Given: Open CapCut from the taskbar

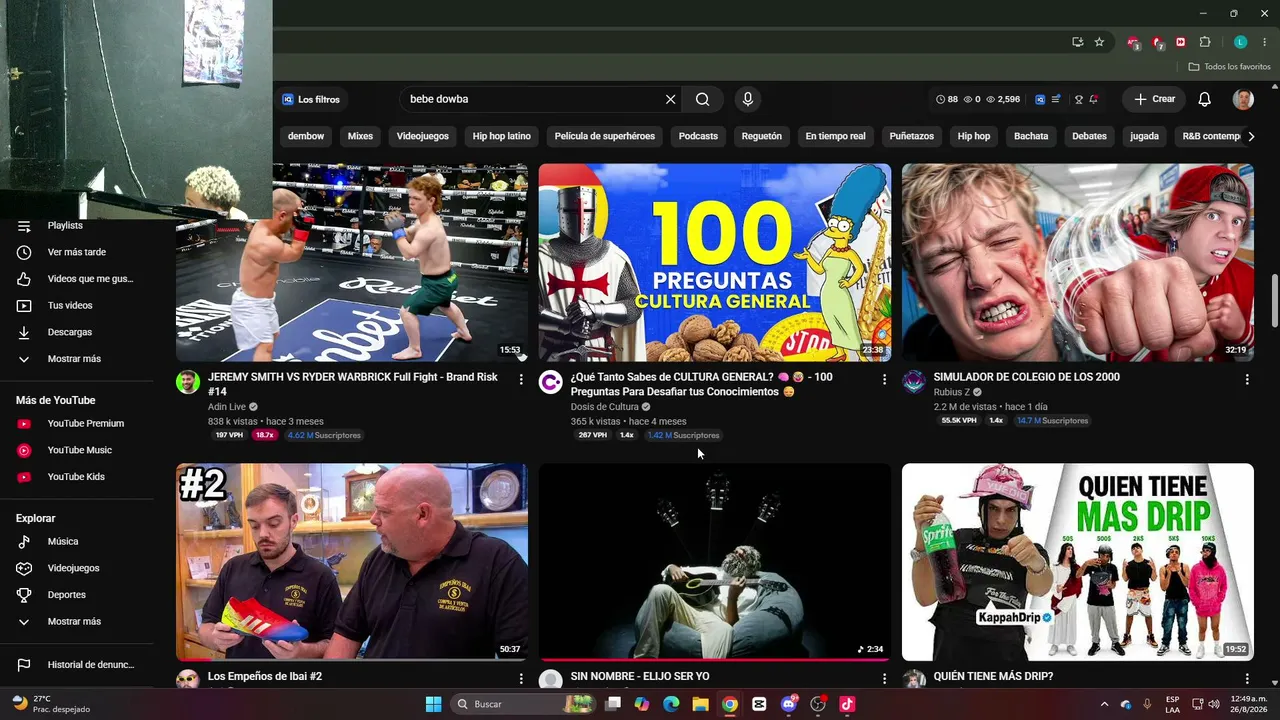Looking at the screenshot, I should click(x=759, y=704).
